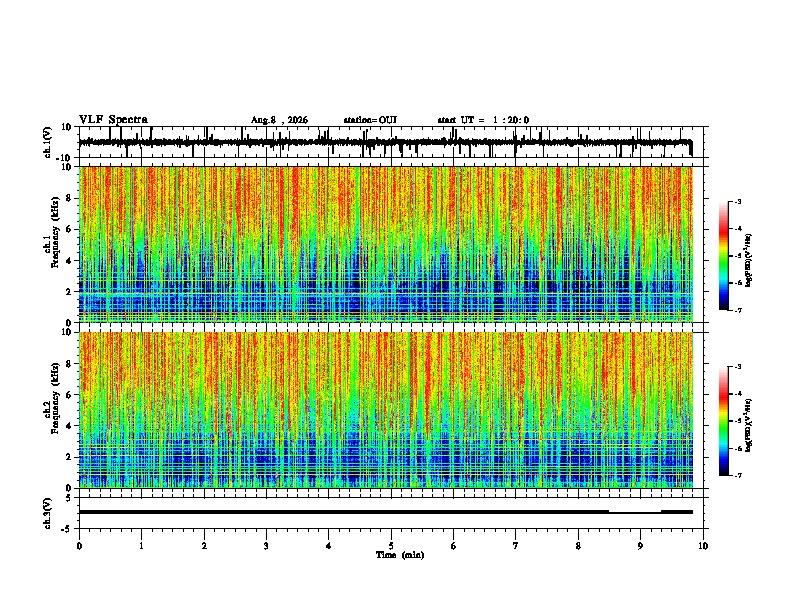This screenshot has height=612, width=792.
Task: Click the x-axis tick label "9"
Action: click(x=640, y=546)
